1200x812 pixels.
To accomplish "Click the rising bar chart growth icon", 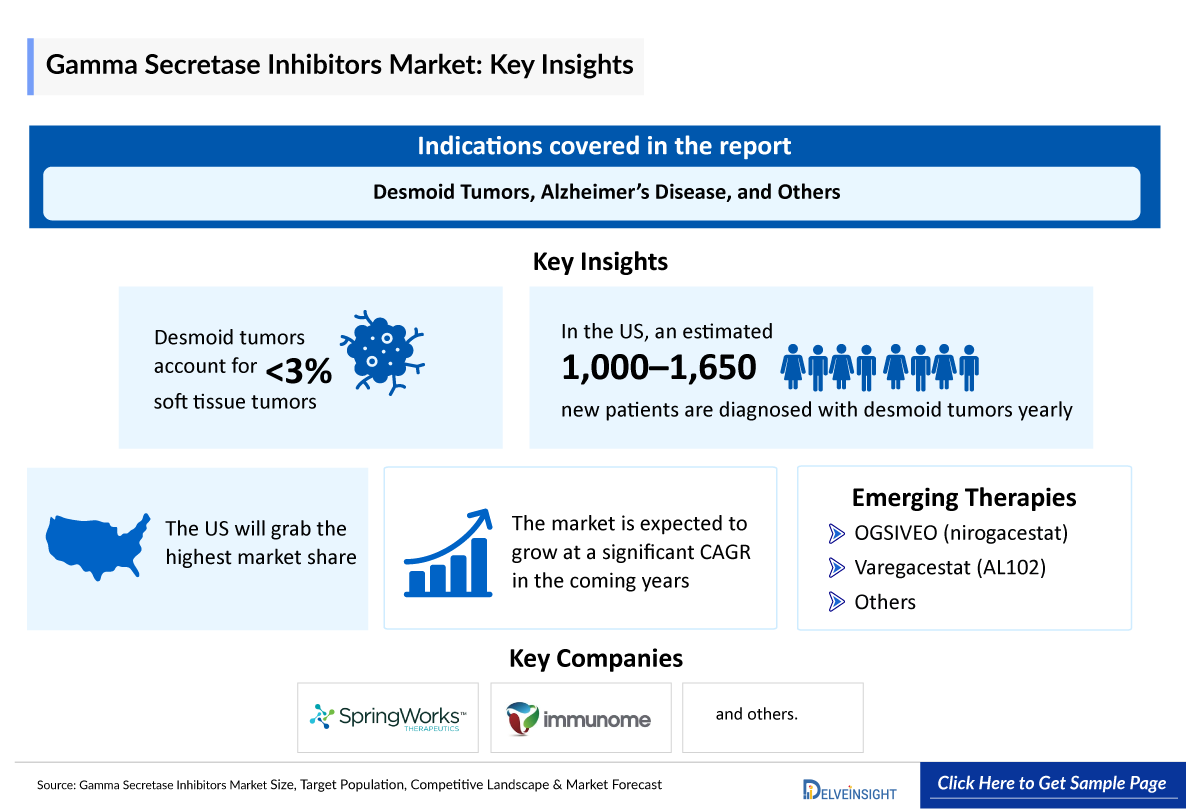I will click(447, 555).
